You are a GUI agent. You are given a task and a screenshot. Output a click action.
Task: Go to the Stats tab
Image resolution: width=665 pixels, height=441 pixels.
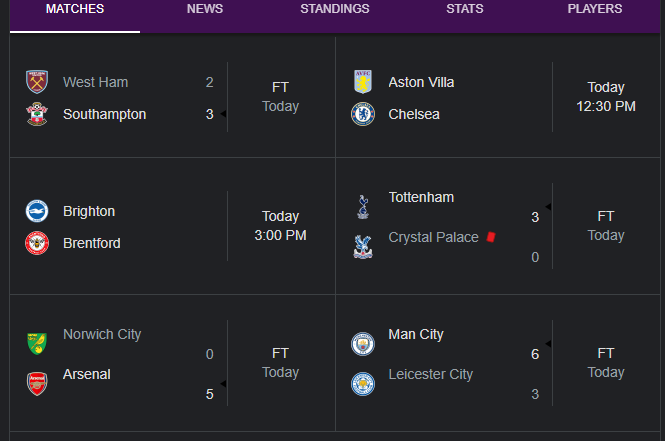click(x=464, y=9)
